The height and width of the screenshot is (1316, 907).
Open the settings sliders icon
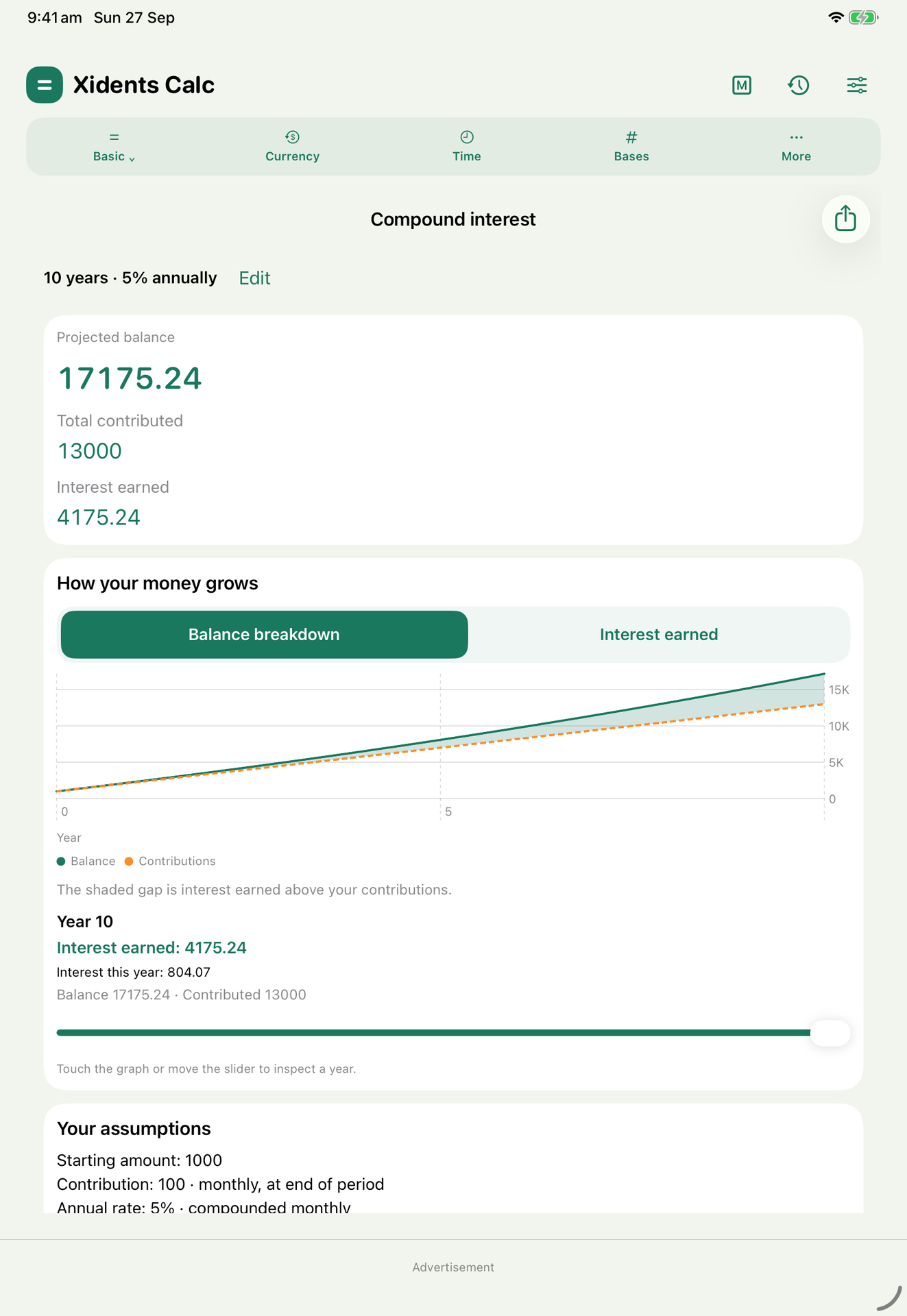[x=857, y=85]
